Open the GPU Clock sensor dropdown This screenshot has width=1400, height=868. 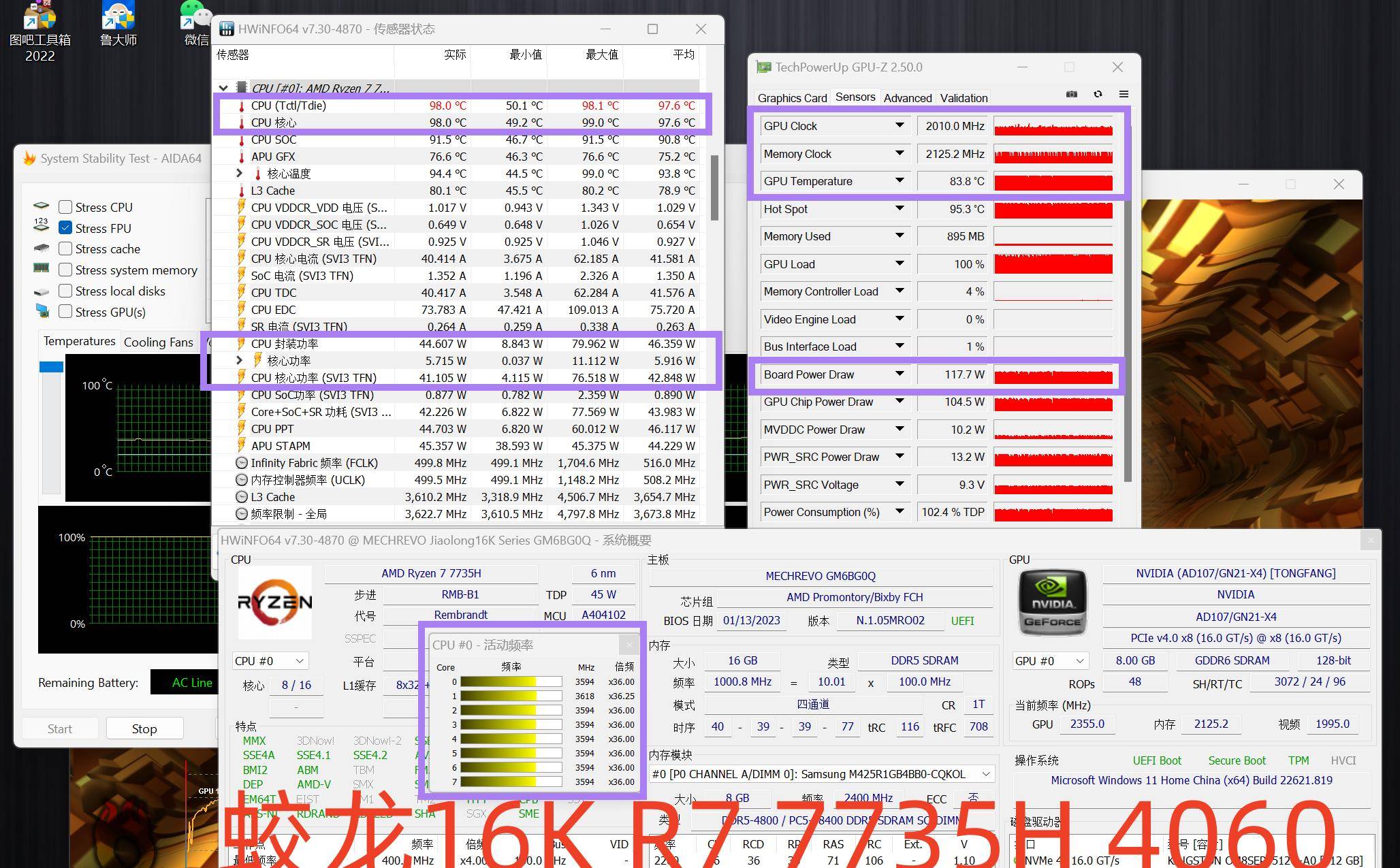tap(900, 125)
